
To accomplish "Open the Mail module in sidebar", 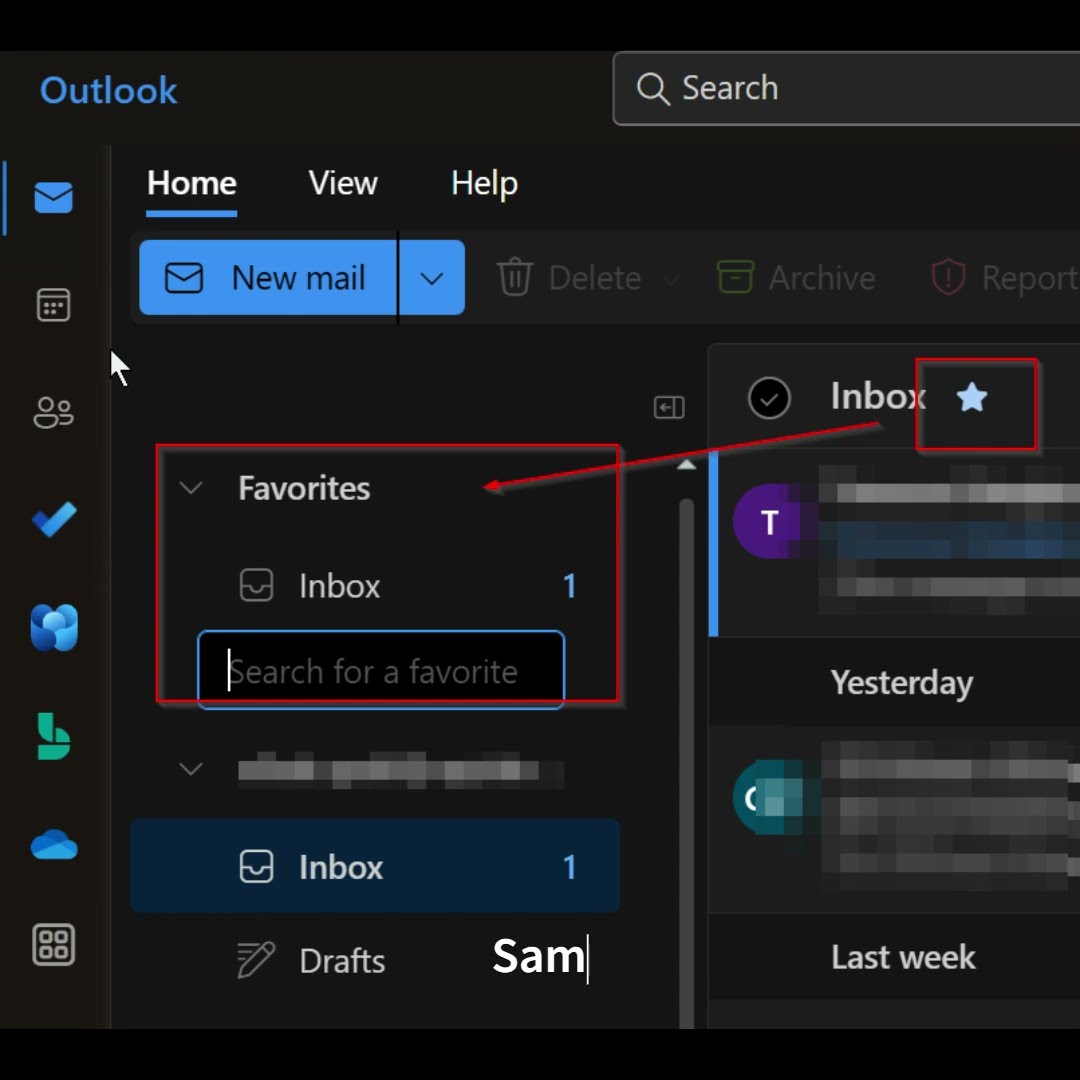I will [54, 198].
